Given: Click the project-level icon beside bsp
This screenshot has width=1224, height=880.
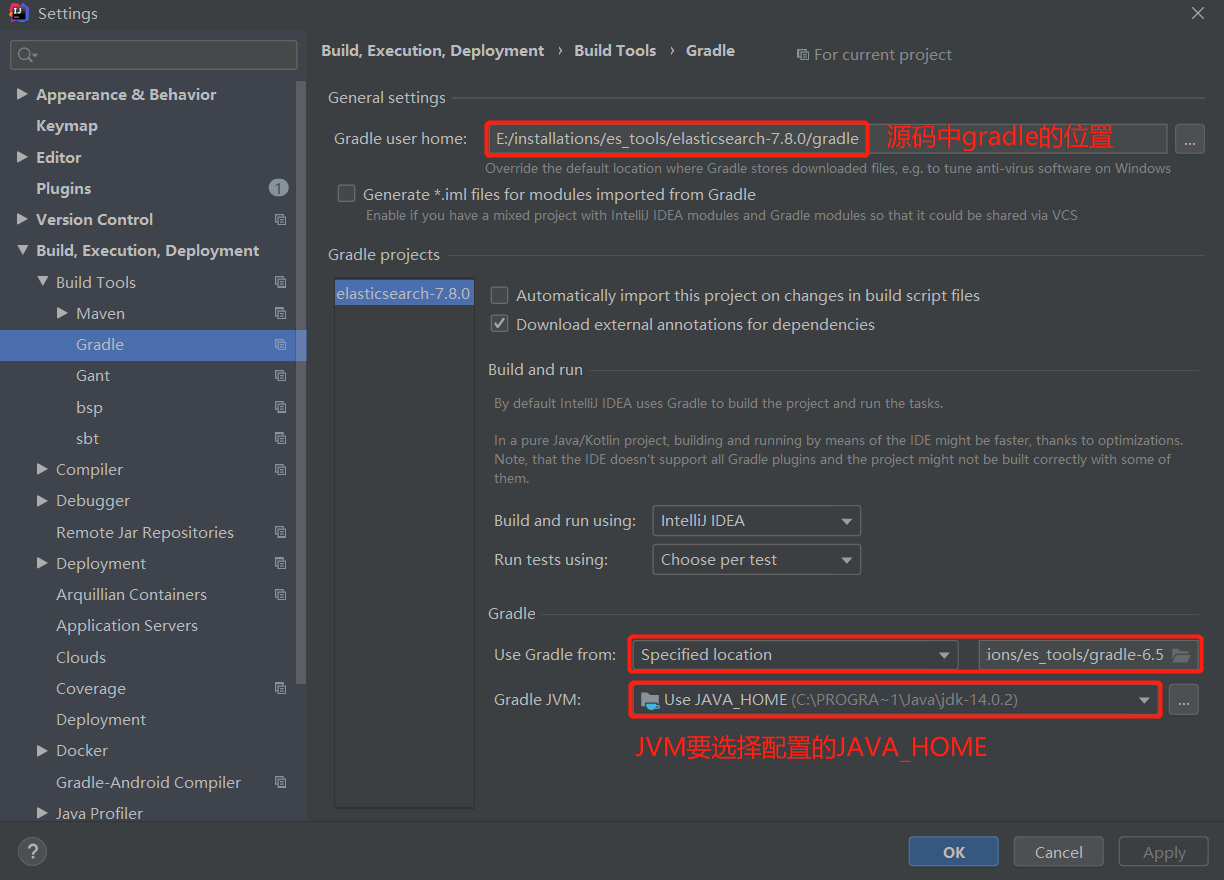Looking at the screenshot, I should [280, 407].
